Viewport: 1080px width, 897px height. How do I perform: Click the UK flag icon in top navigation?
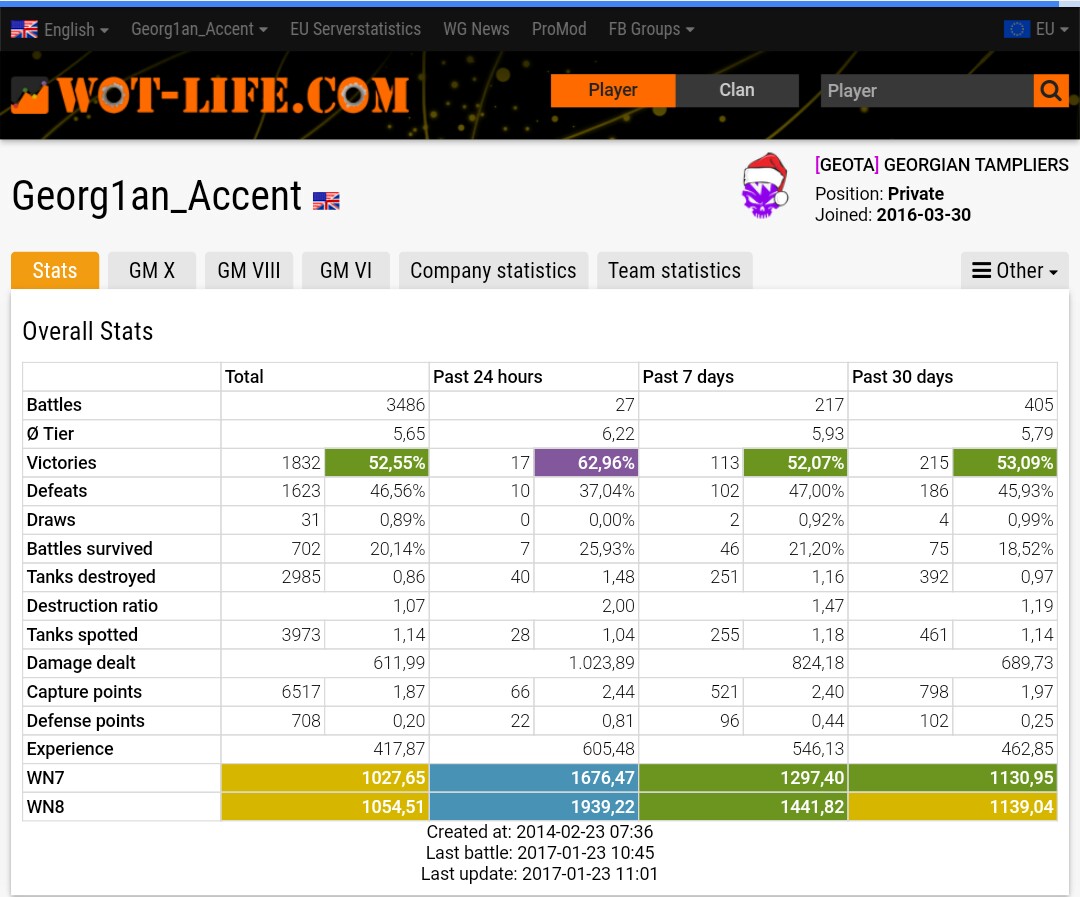pyautogui.click(x=24, y=29)
